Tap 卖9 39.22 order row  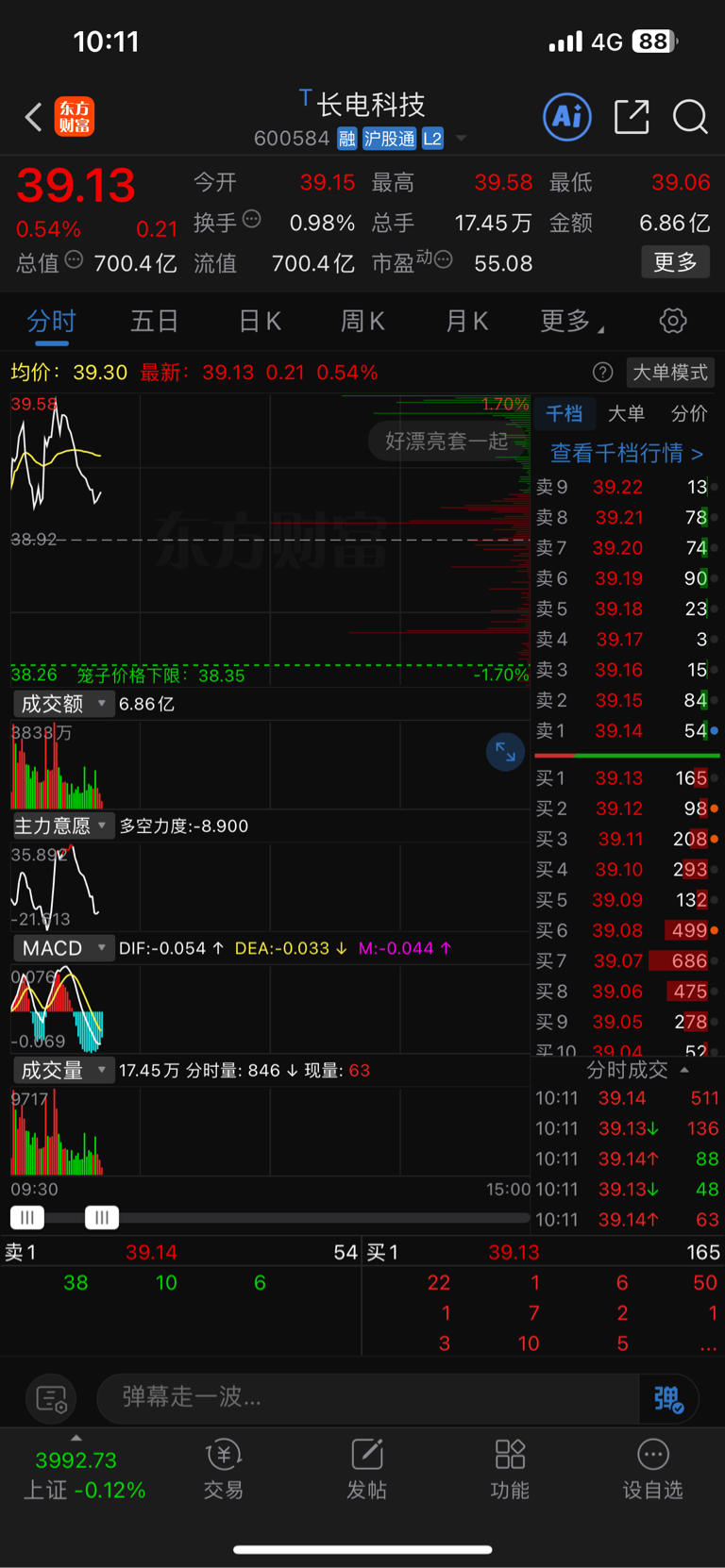coord(626,487)
